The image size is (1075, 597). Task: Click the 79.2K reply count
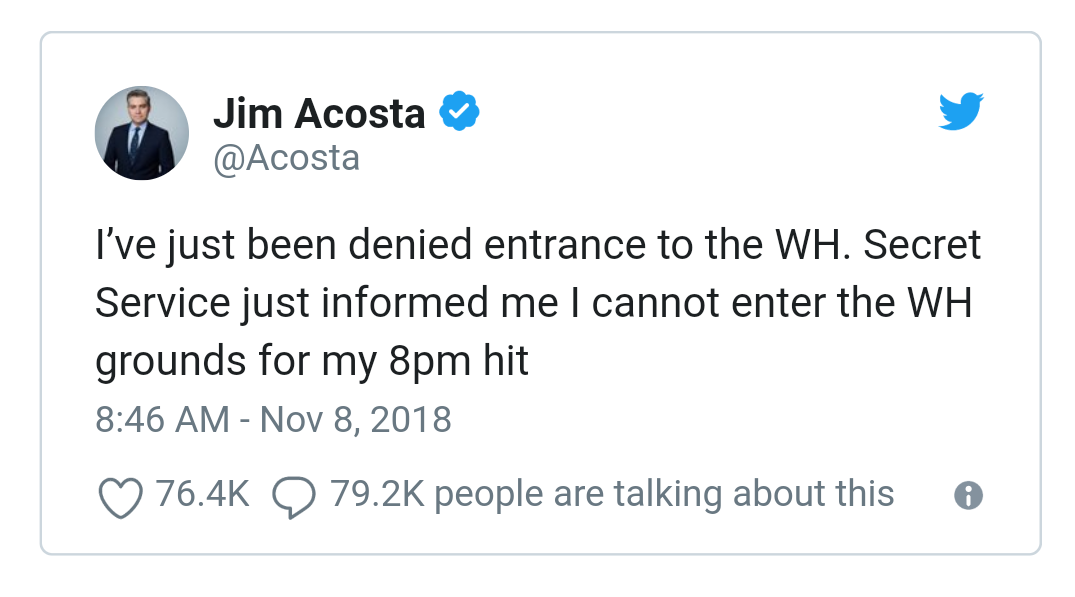click(378, 494)
